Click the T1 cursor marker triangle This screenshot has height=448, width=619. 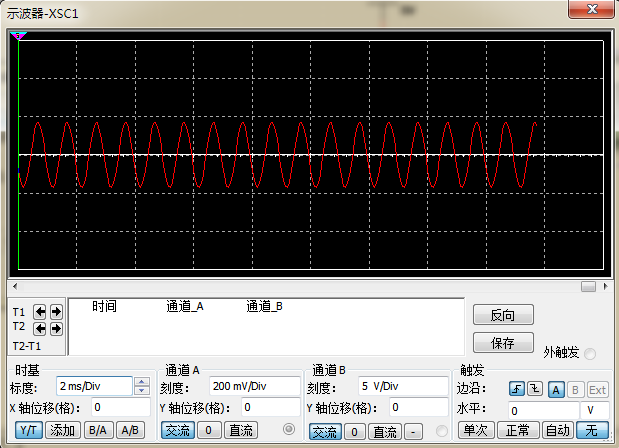[18, 36]
